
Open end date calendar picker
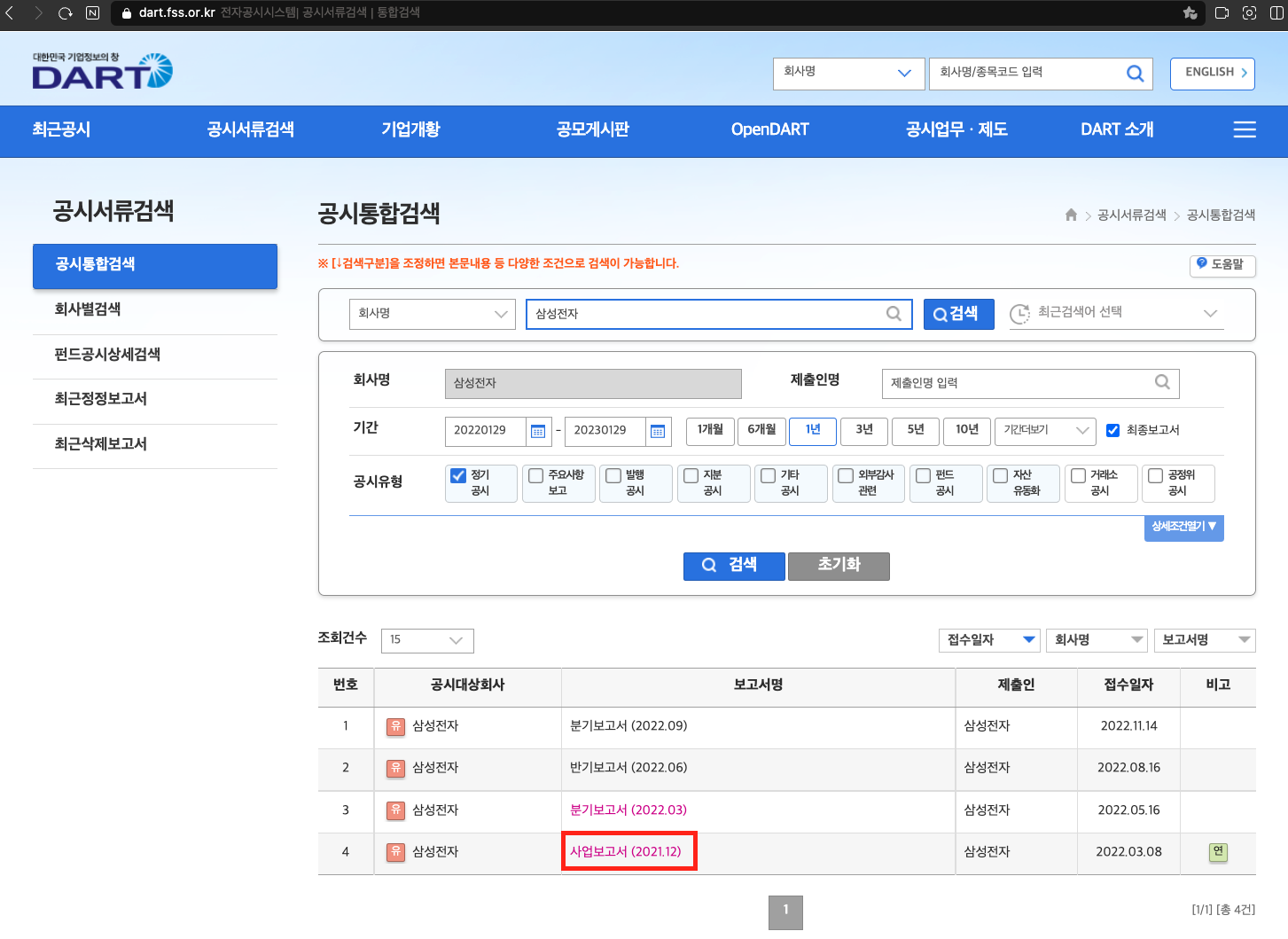point(658,431)
